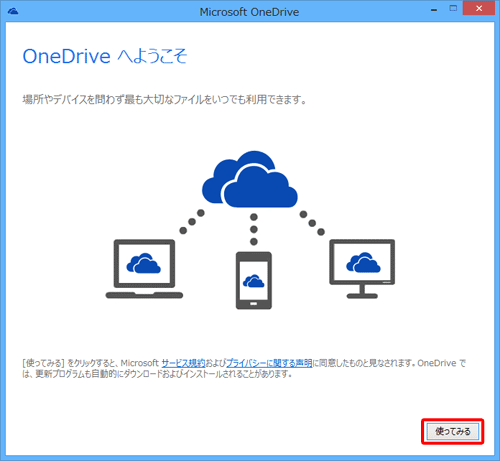Image resolution: width=500 pixels, height=461 pixels.
Task: Click the Microsoft OneDrive title text
Action: (x=249, y=12)
